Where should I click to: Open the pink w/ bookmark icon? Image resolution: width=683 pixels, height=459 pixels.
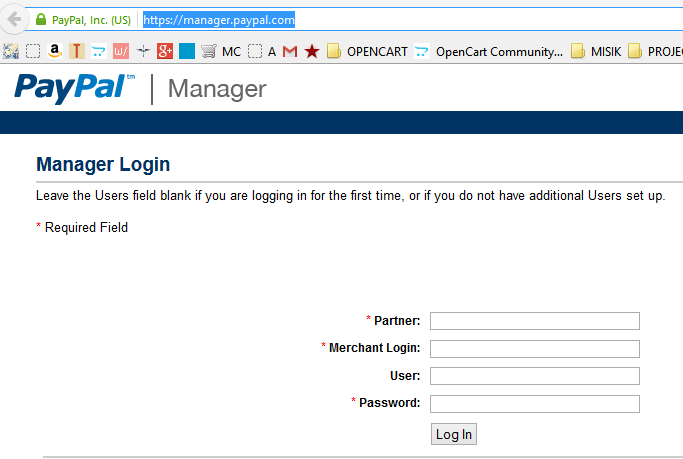121,51
